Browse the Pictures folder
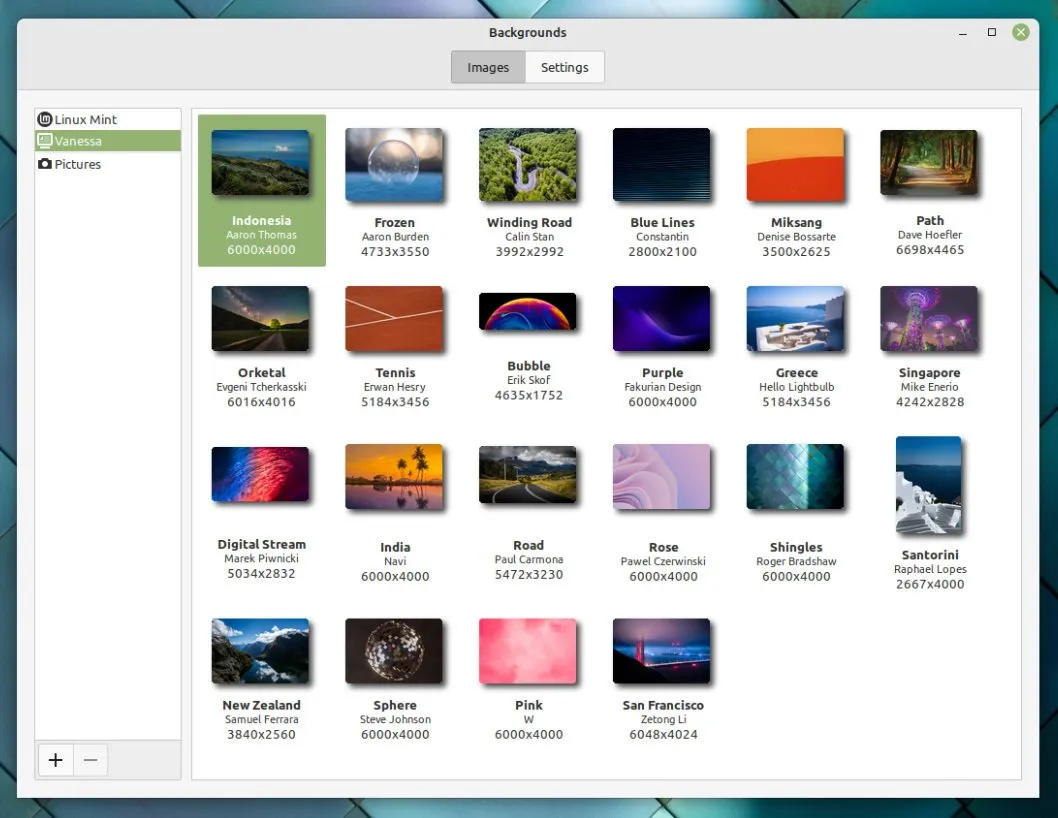 [x=76, y=164]
